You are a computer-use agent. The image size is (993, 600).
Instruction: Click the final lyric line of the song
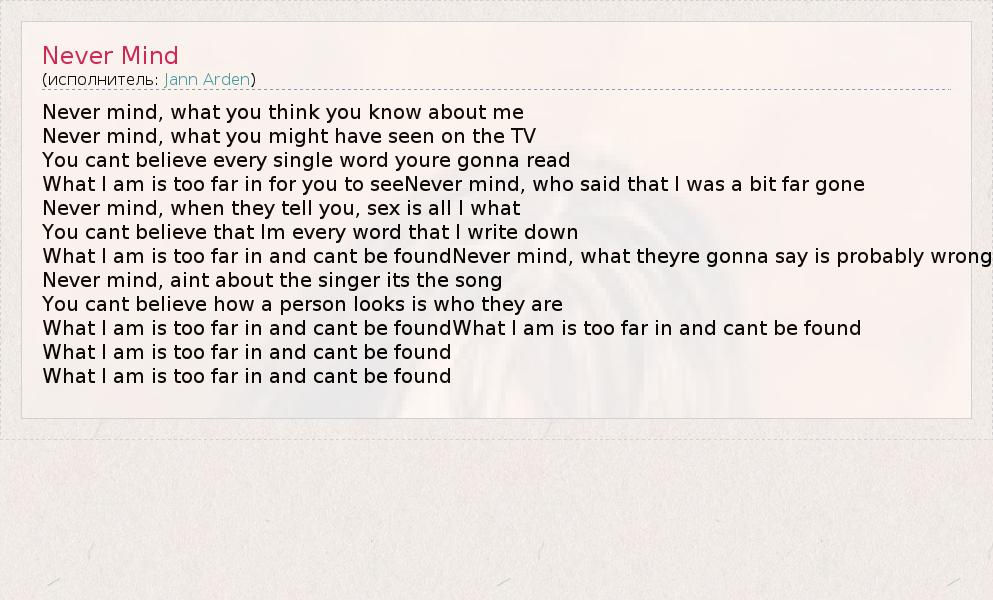tap(246, 376)
